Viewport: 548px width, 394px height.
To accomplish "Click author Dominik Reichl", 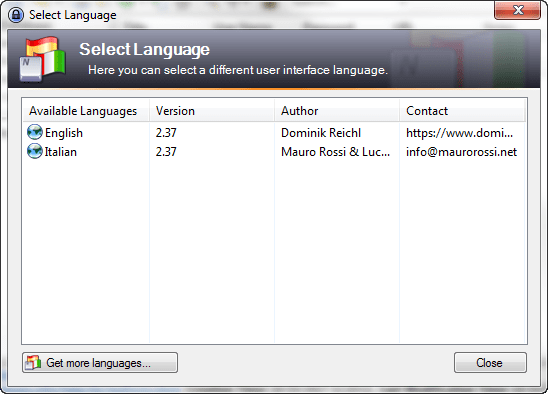I will (x=321, y=133).
